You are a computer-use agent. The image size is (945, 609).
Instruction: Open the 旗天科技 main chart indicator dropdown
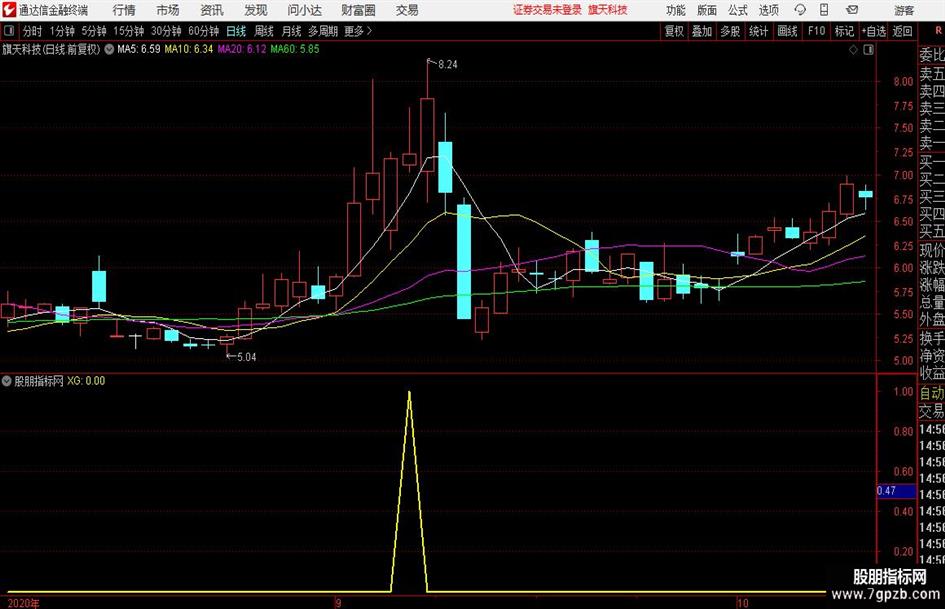coord(109,49)
